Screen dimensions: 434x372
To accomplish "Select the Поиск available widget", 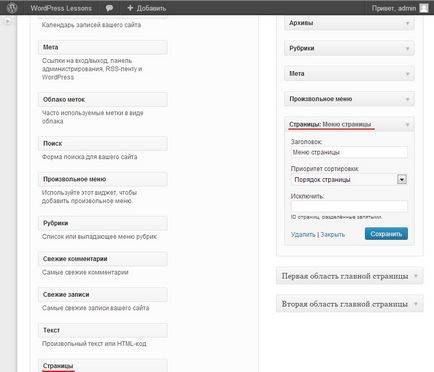I will [103, 144].
